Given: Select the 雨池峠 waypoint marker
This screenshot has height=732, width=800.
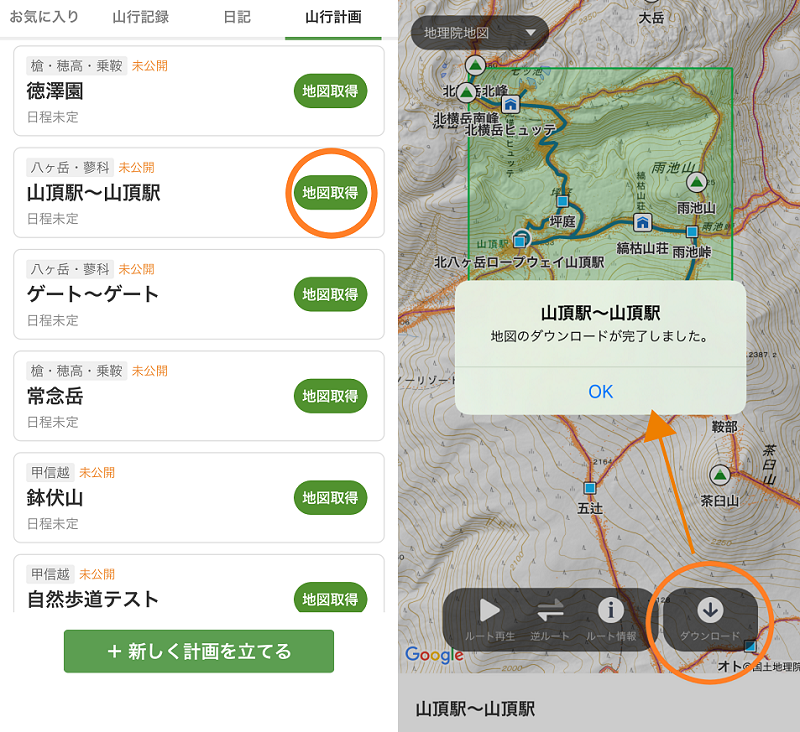Looking at the screenshot, I should coord(692,232).
